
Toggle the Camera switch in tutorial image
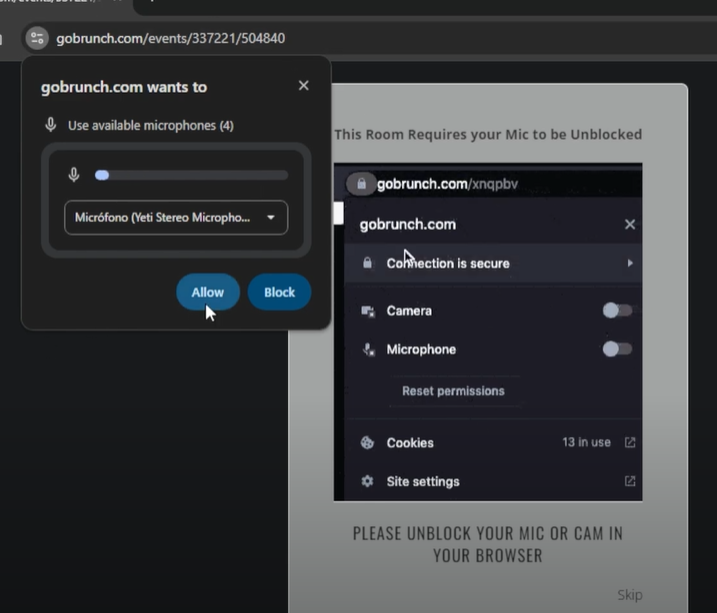pos(617,310)
